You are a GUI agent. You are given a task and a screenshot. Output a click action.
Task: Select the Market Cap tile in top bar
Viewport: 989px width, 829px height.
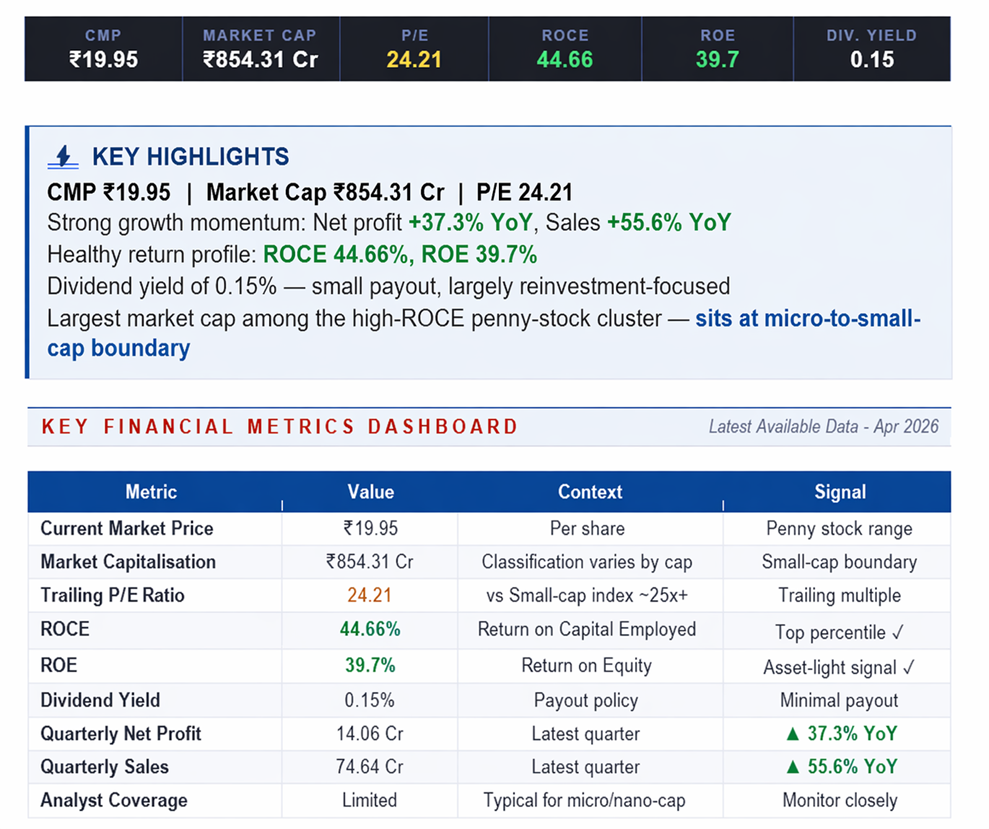(x=259, y=48)
